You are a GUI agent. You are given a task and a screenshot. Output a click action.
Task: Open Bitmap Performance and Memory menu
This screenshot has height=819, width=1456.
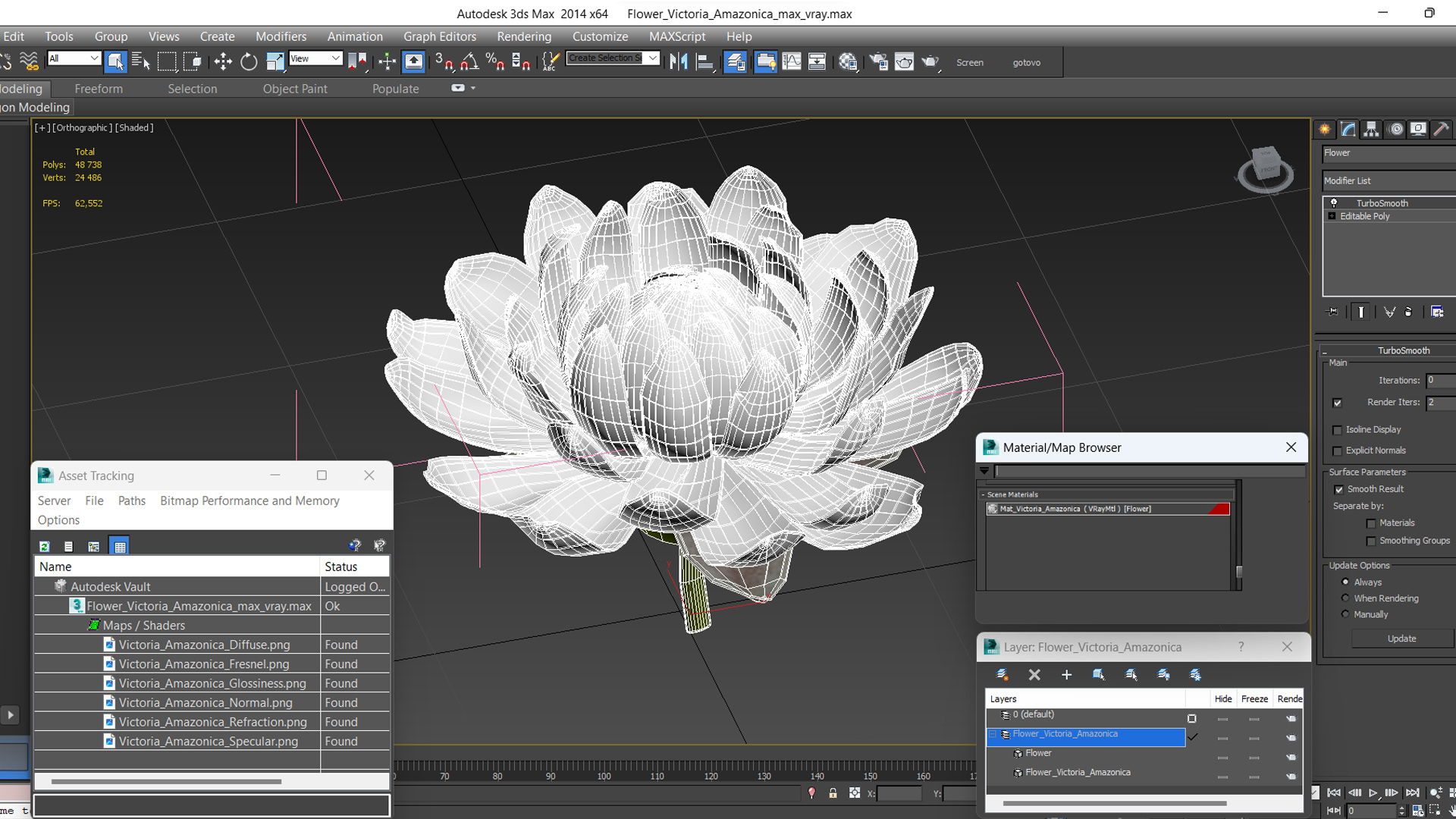[x=249, y=500]
